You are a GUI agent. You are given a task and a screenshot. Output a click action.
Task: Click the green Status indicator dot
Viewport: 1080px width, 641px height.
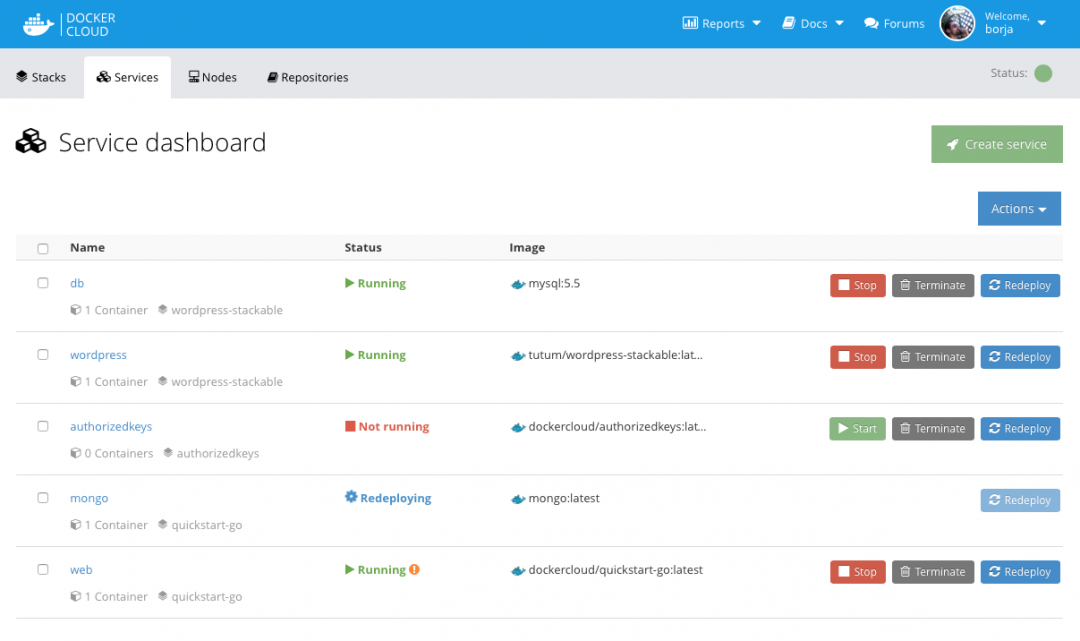(1043, 73)
